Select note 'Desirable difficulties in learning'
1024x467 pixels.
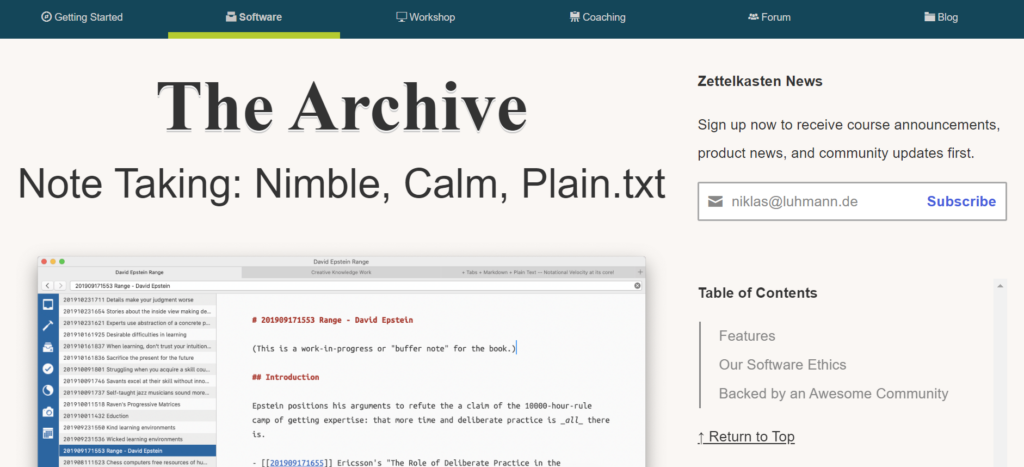click(138, 334)
